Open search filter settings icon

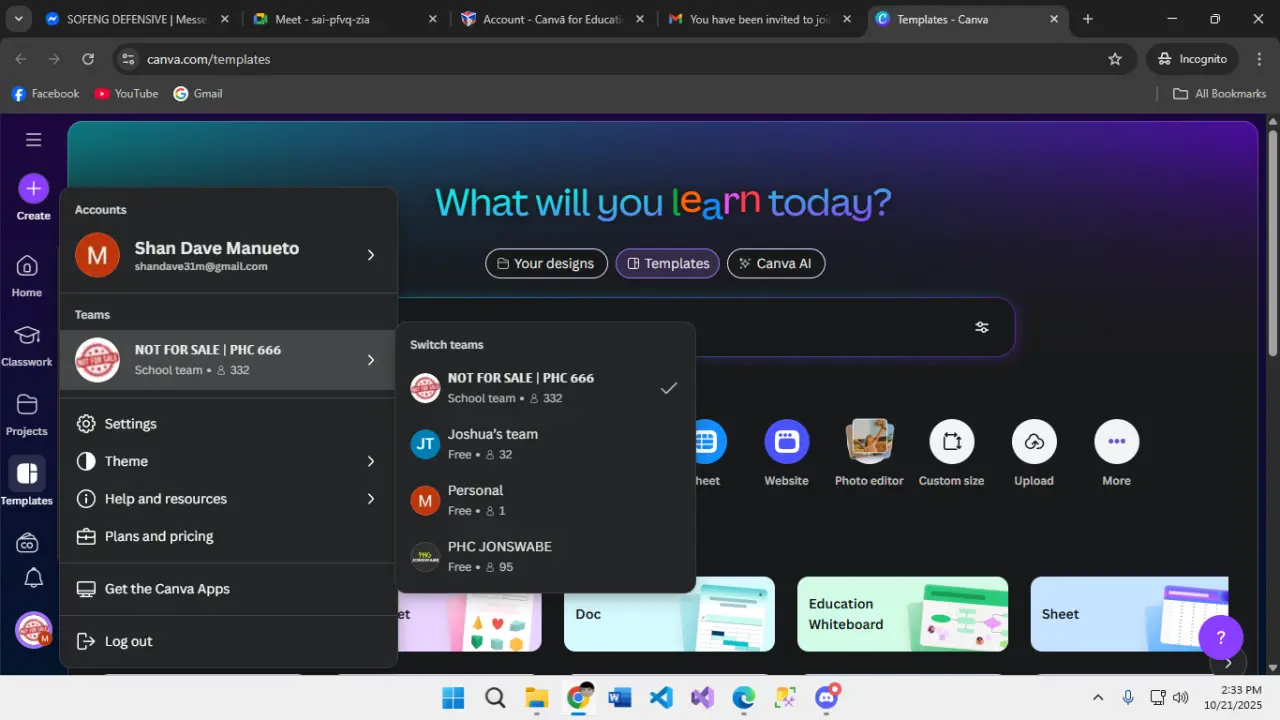coord(982,327)
